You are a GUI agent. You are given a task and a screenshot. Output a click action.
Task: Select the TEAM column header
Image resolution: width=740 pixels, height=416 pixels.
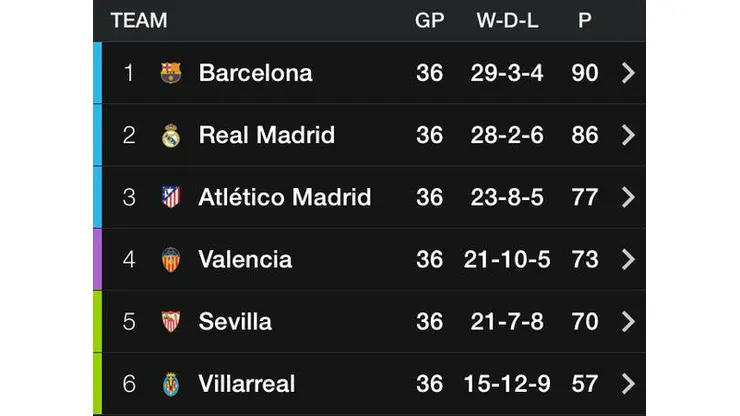[139, 20]
